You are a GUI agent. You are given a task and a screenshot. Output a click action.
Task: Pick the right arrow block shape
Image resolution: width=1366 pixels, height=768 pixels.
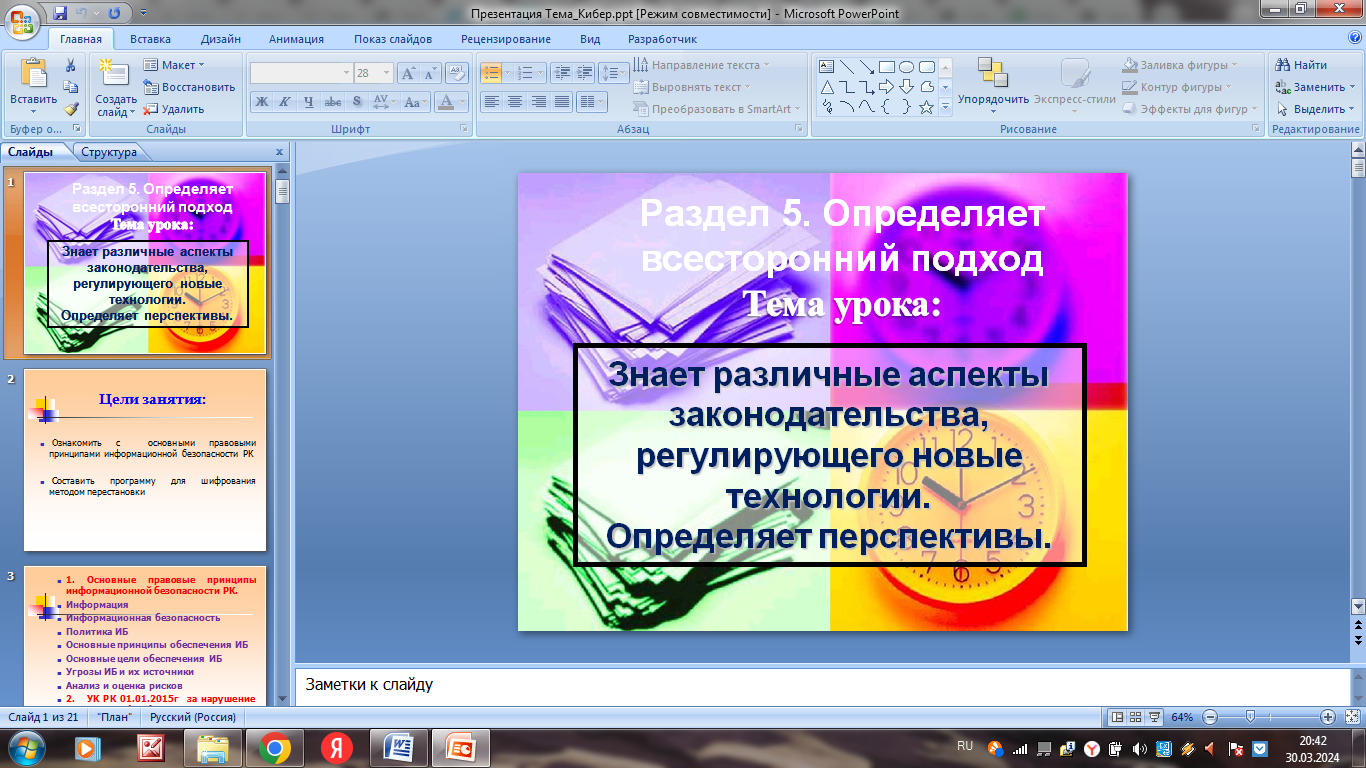click(886, 86)
